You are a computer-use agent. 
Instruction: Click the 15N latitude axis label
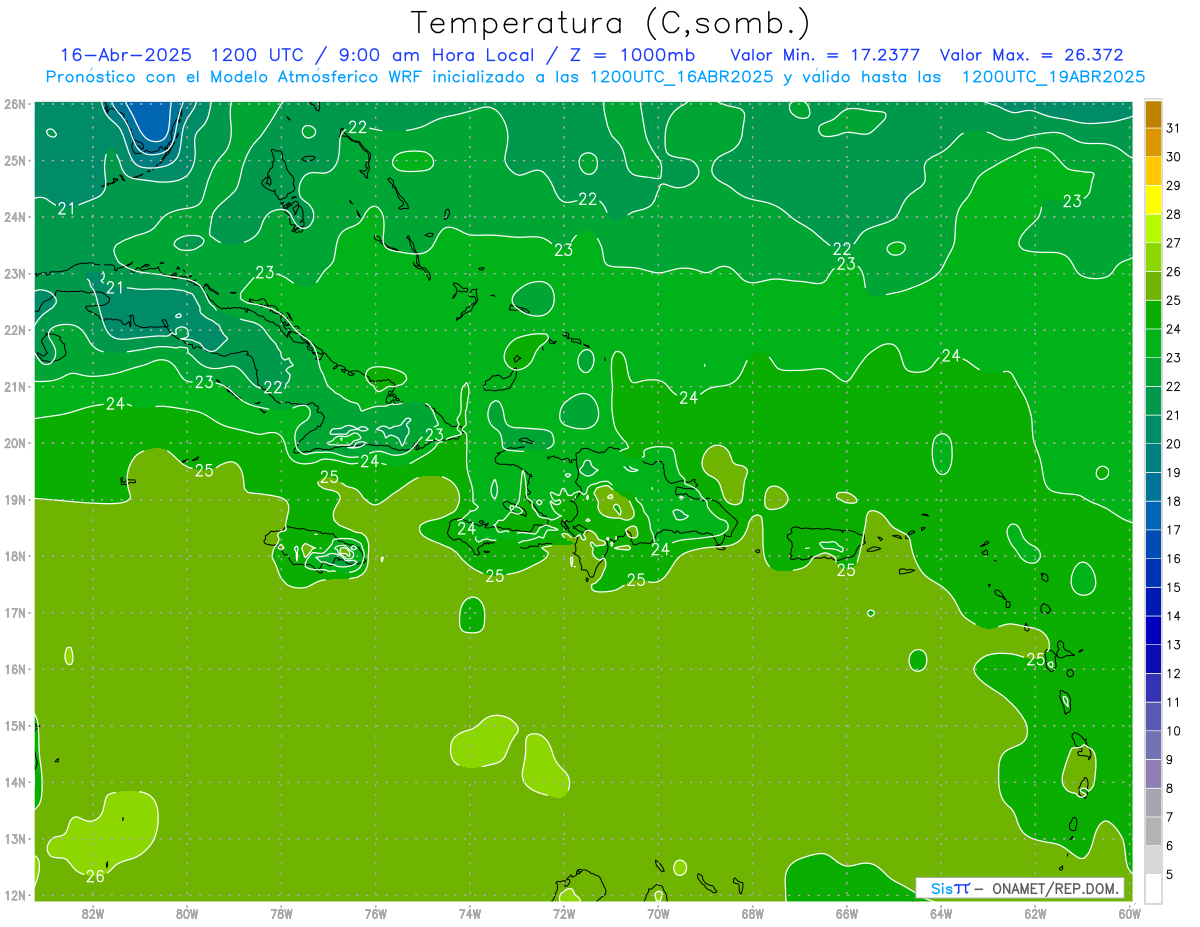tap(15, 726)
